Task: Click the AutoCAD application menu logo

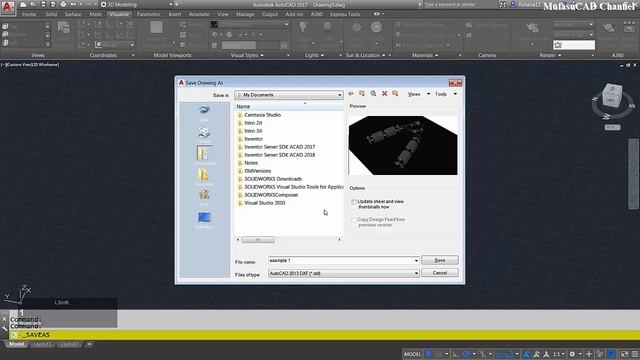Action: tap(8, 8)
